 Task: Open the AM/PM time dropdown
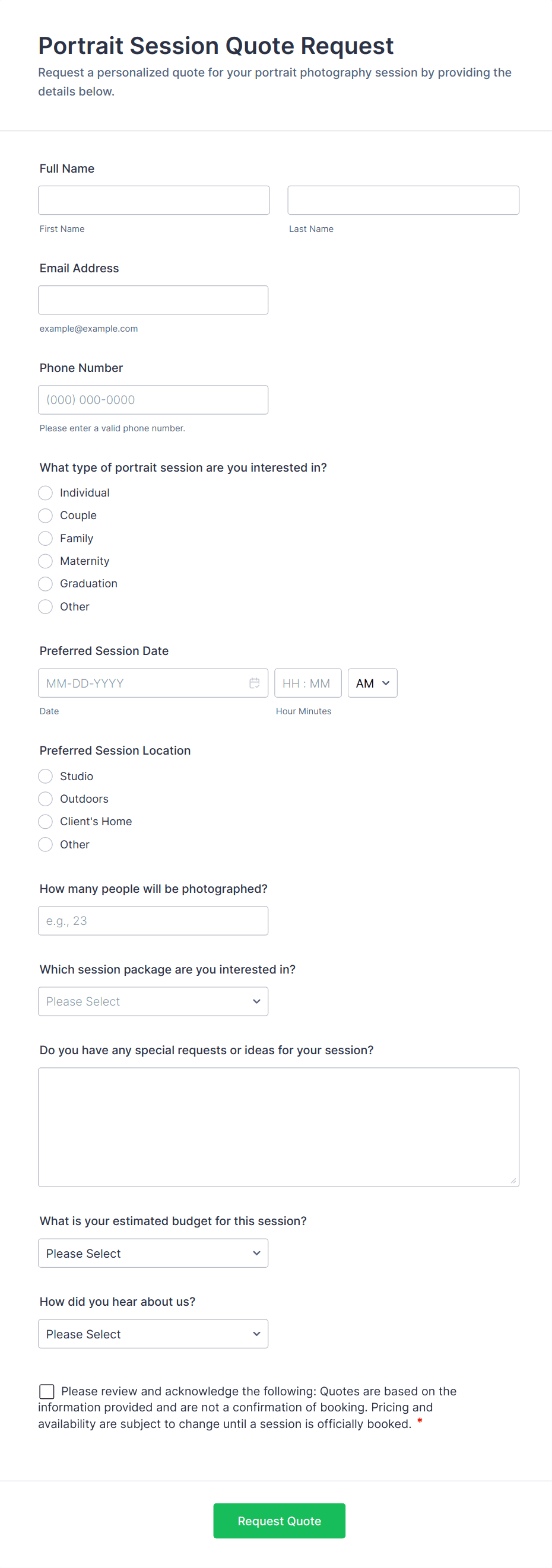[372, 683]
